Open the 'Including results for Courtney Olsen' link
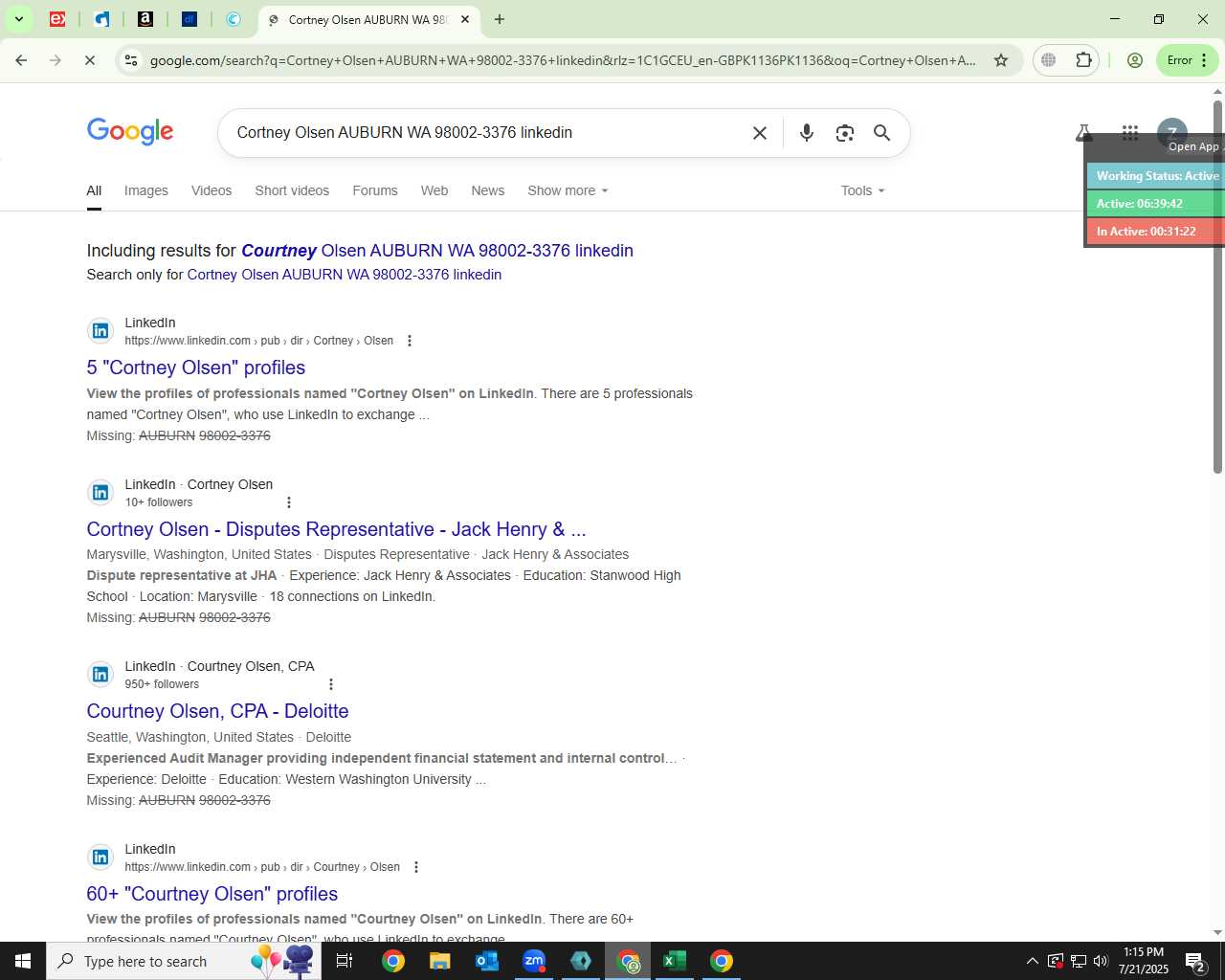 click(x=436, y=251)
